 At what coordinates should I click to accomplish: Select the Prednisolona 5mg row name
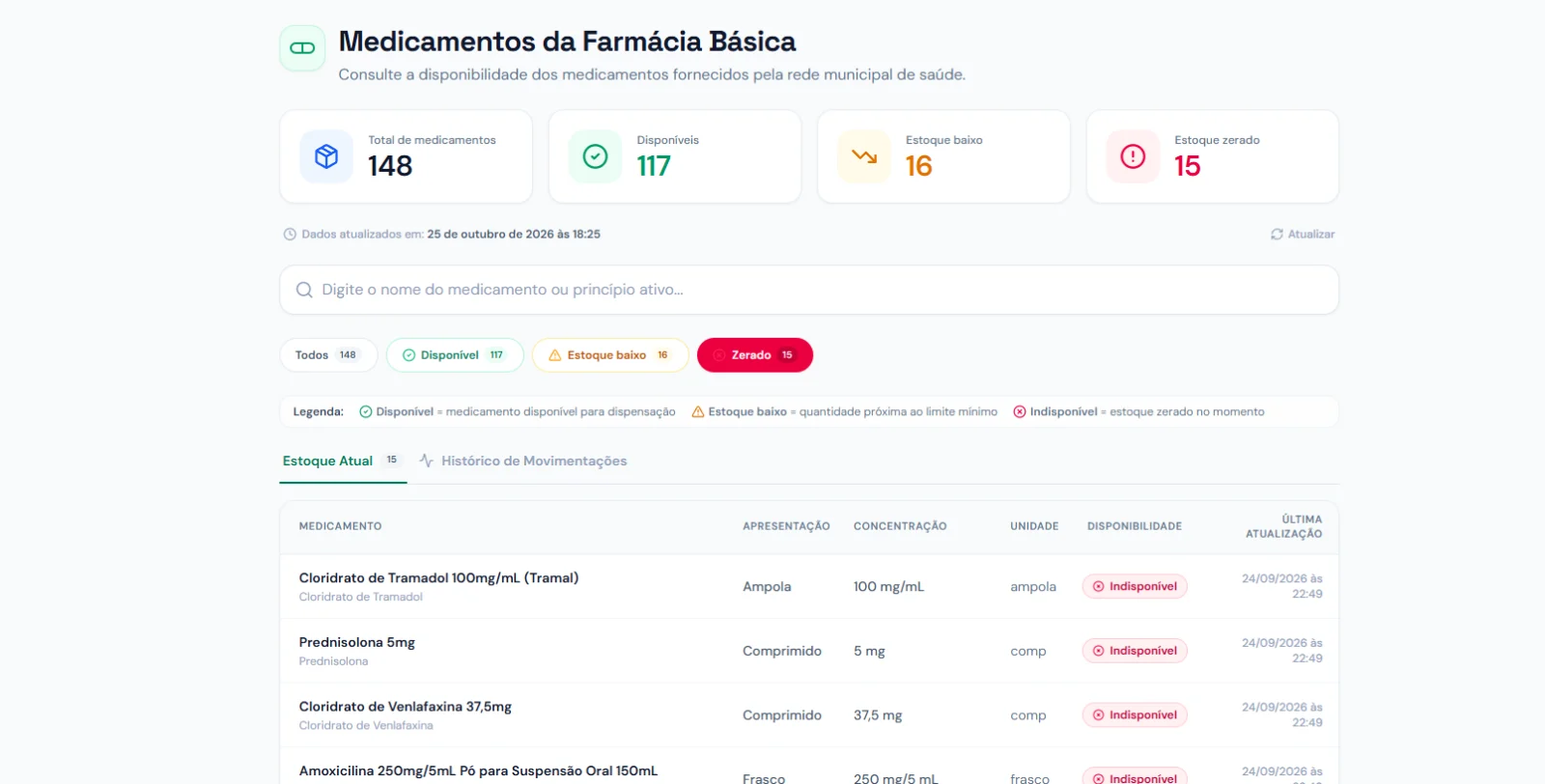[x=356, y=643]
